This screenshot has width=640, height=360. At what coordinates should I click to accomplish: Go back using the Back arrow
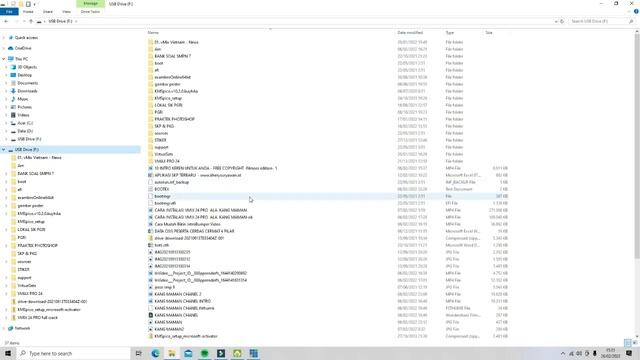point(6,21)
